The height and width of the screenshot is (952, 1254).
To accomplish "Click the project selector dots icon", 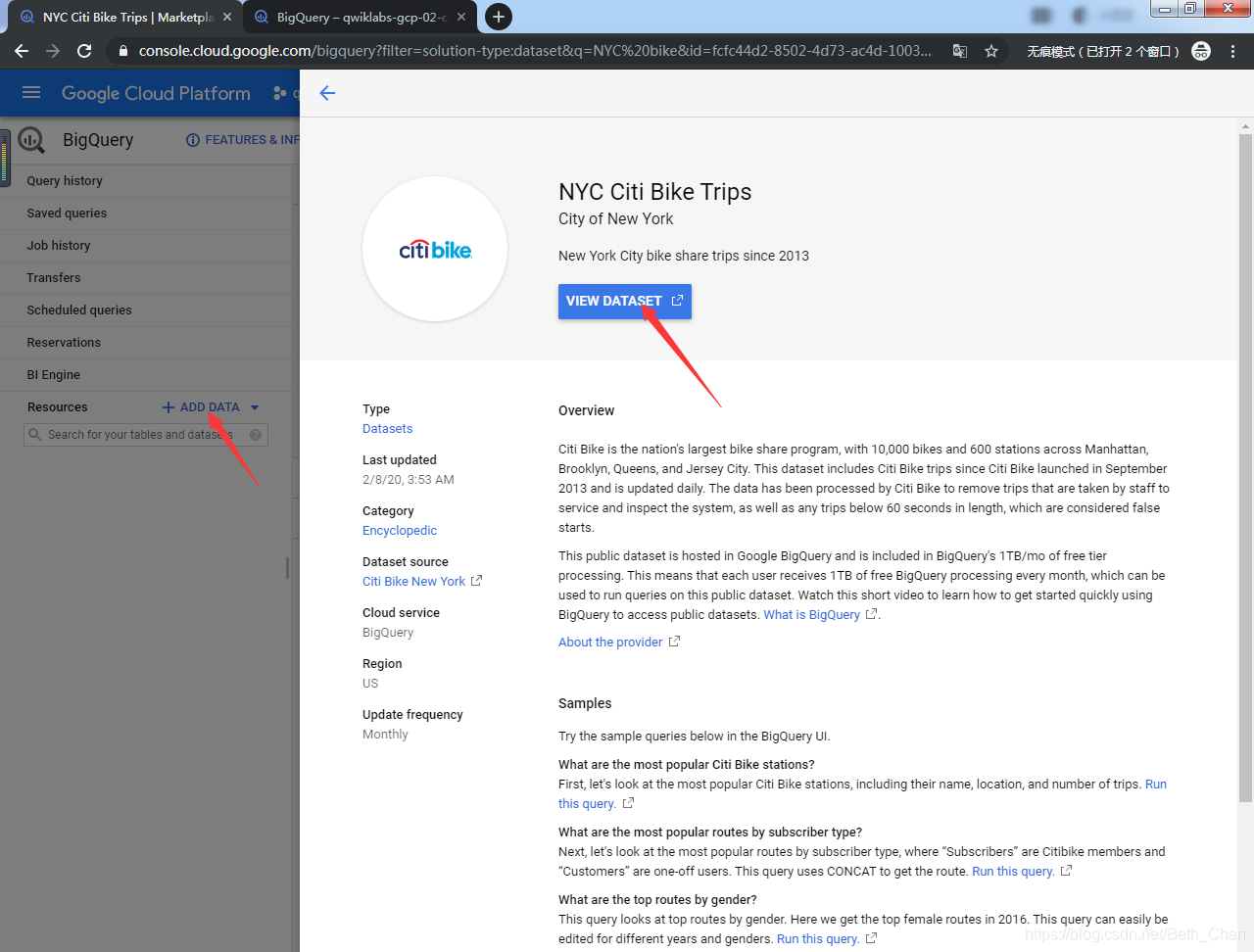I will [x=280, y=93].
